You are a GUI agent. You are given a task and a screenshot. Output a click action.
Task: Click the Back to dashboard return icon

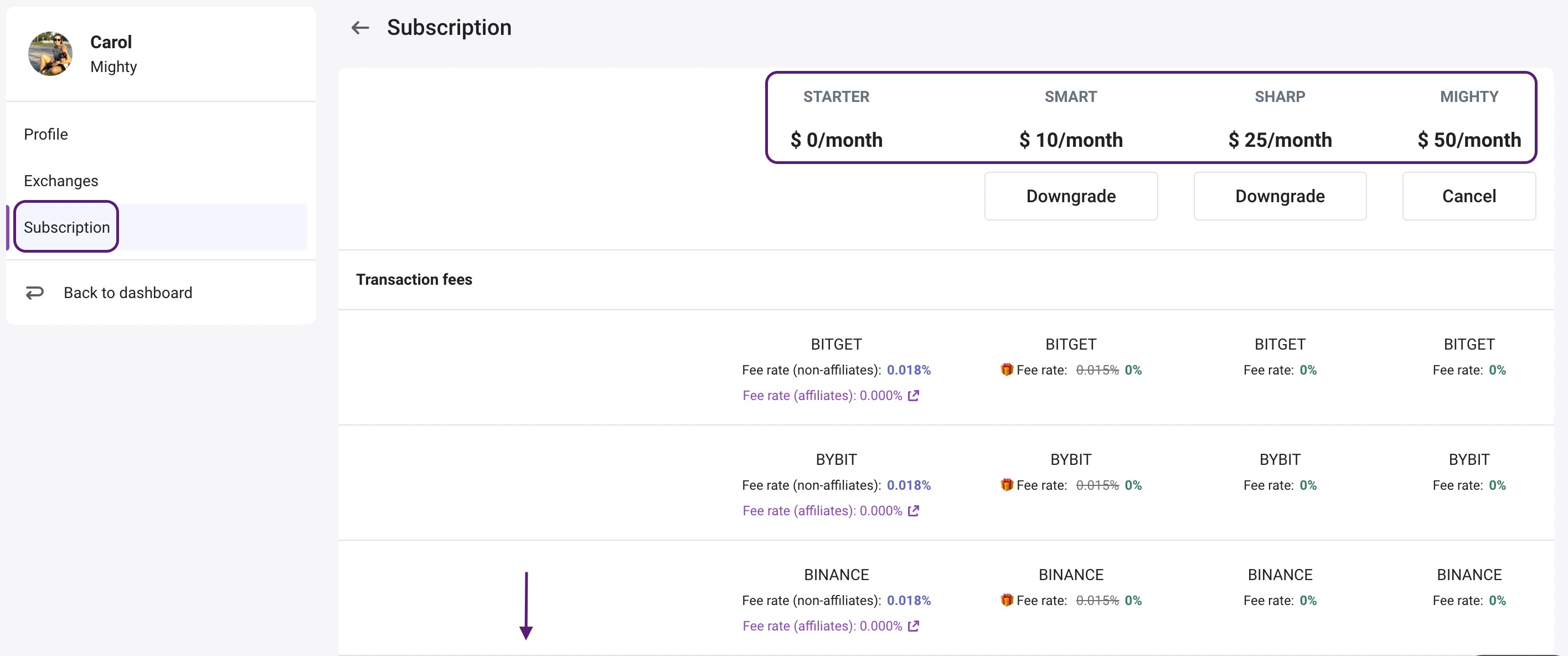35,293
